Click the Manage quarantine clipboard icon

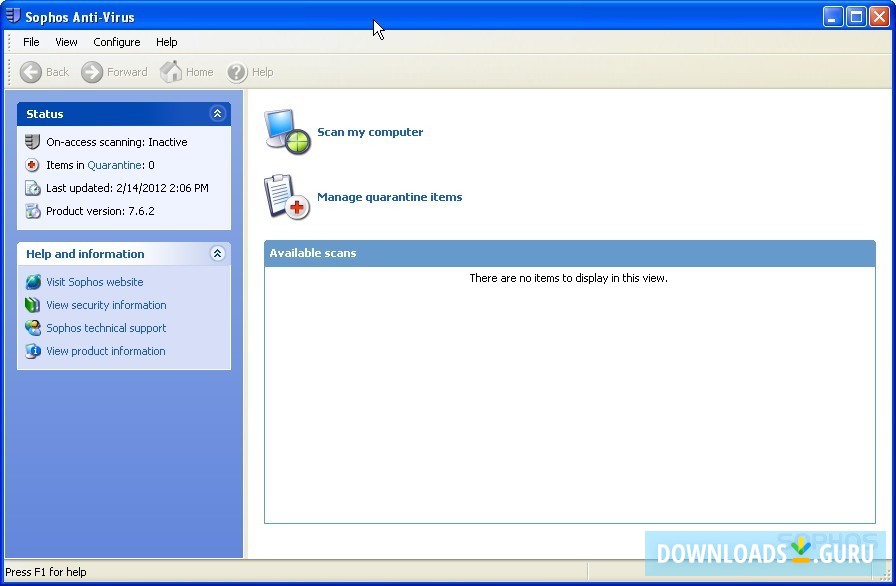(287, 197)
